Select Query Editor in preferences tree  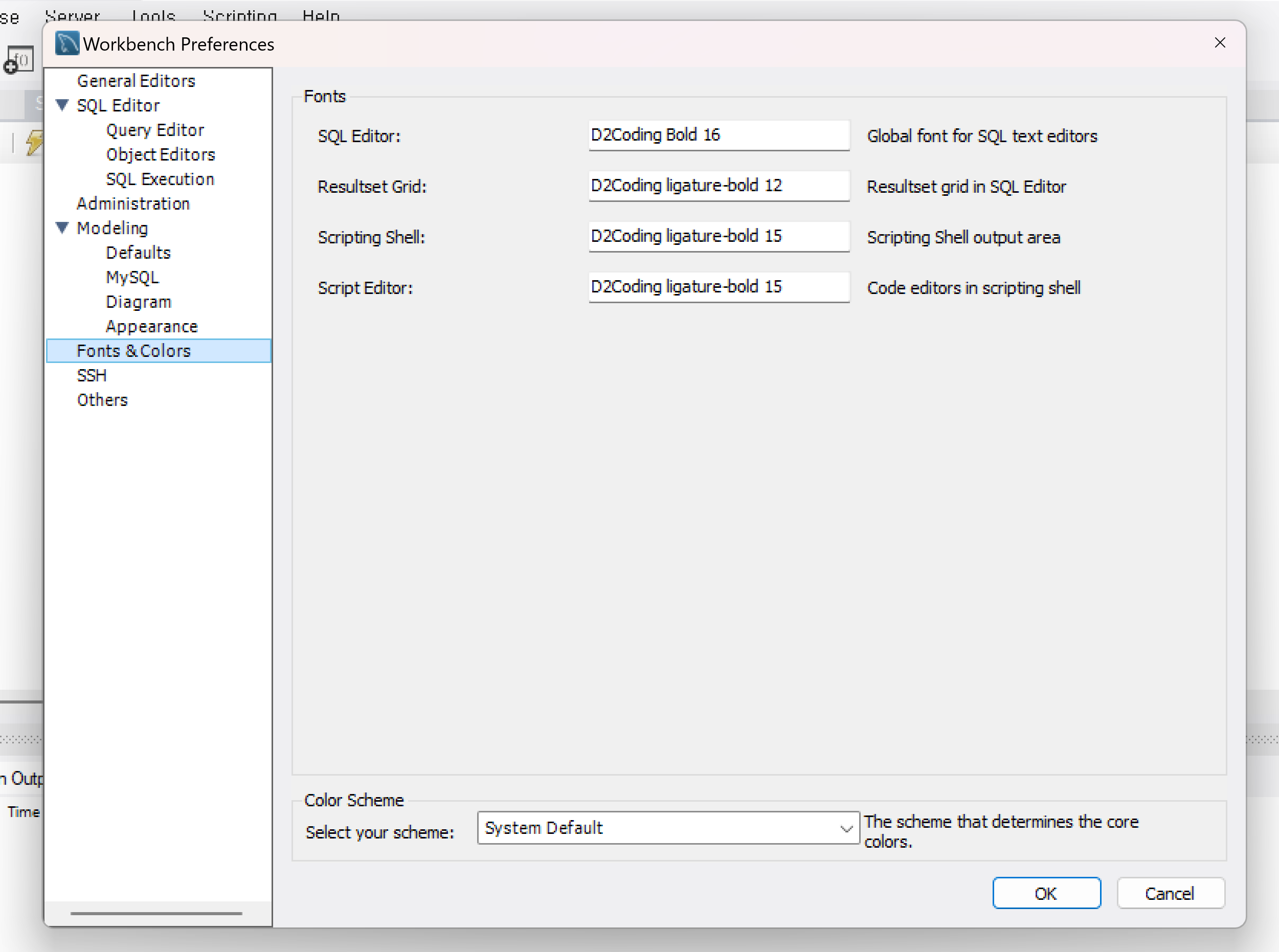(x=154, y=130)
